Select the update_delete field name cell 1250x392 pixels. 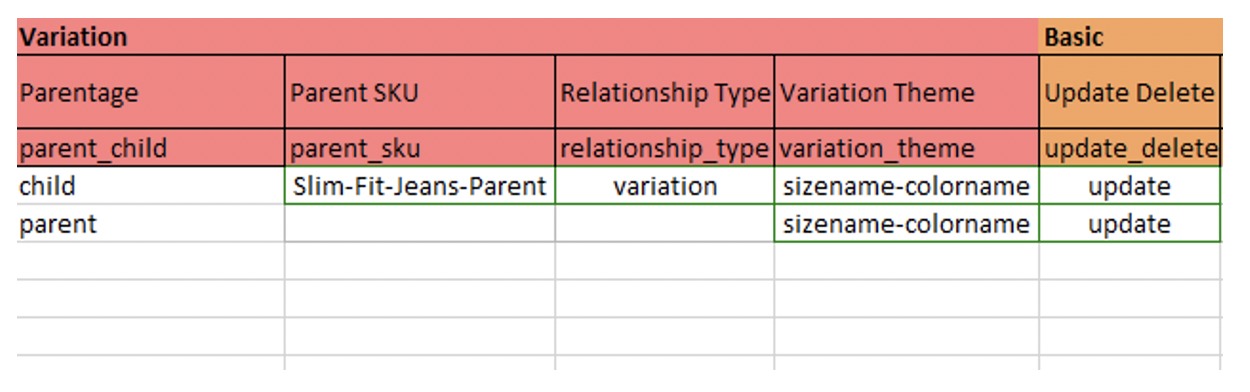(x=1130, y=148)
